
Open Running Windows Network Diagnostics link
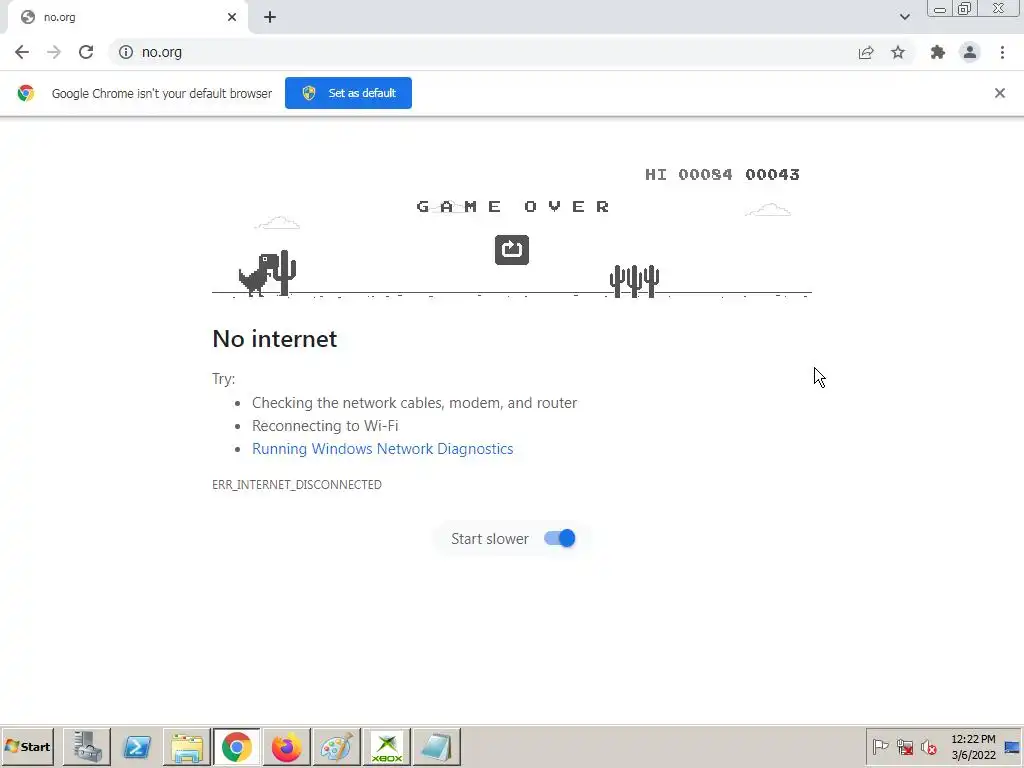[383, 449]
